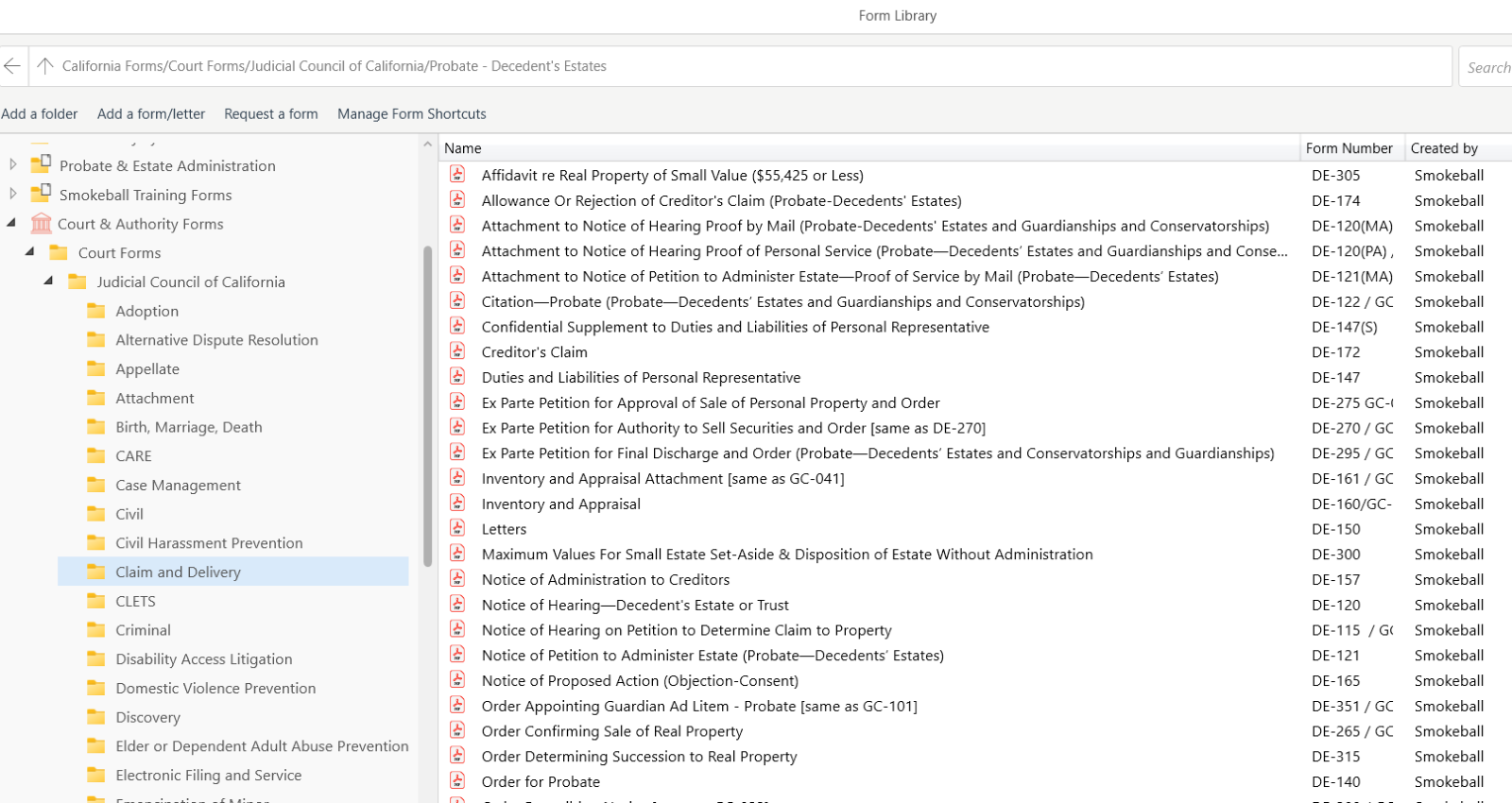Click PDF icon for Notice of Administration to Creditors
The height and width of the screenshot is (803, 1512).
coord(457,578)
